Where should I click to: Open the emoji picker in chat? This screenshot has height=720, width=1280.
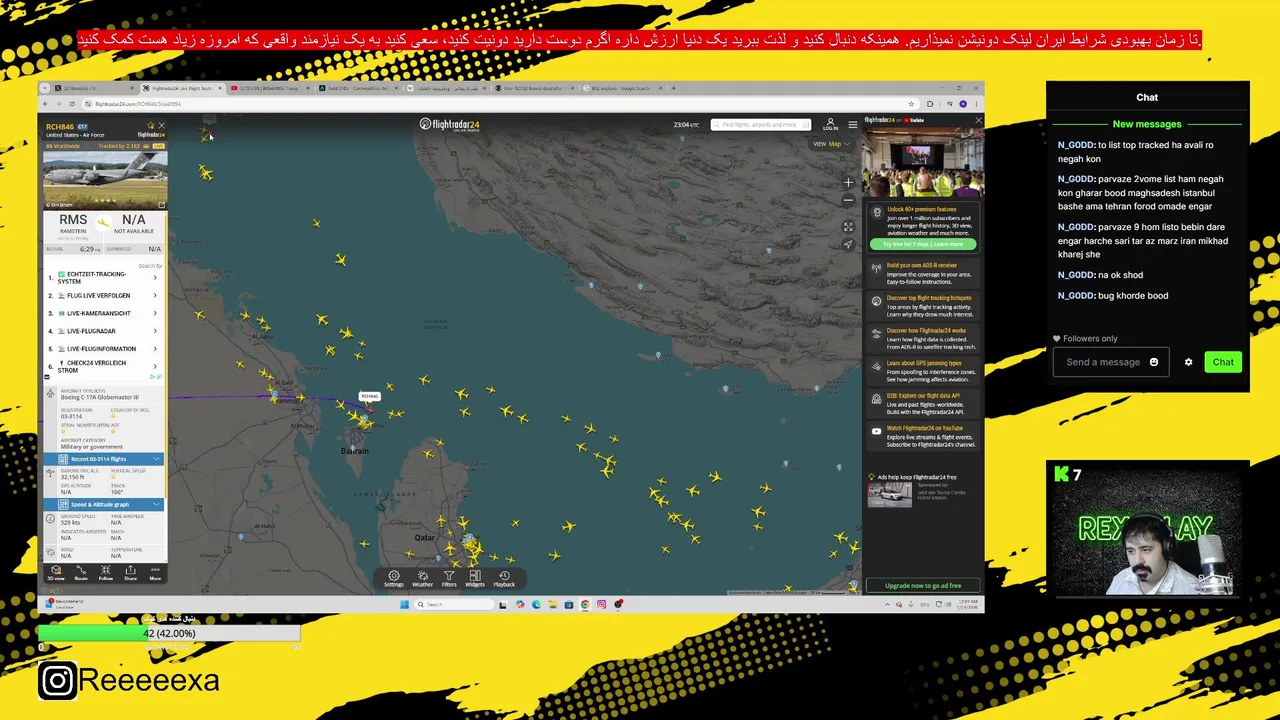pyautogui.click(x=1154, y=362)
